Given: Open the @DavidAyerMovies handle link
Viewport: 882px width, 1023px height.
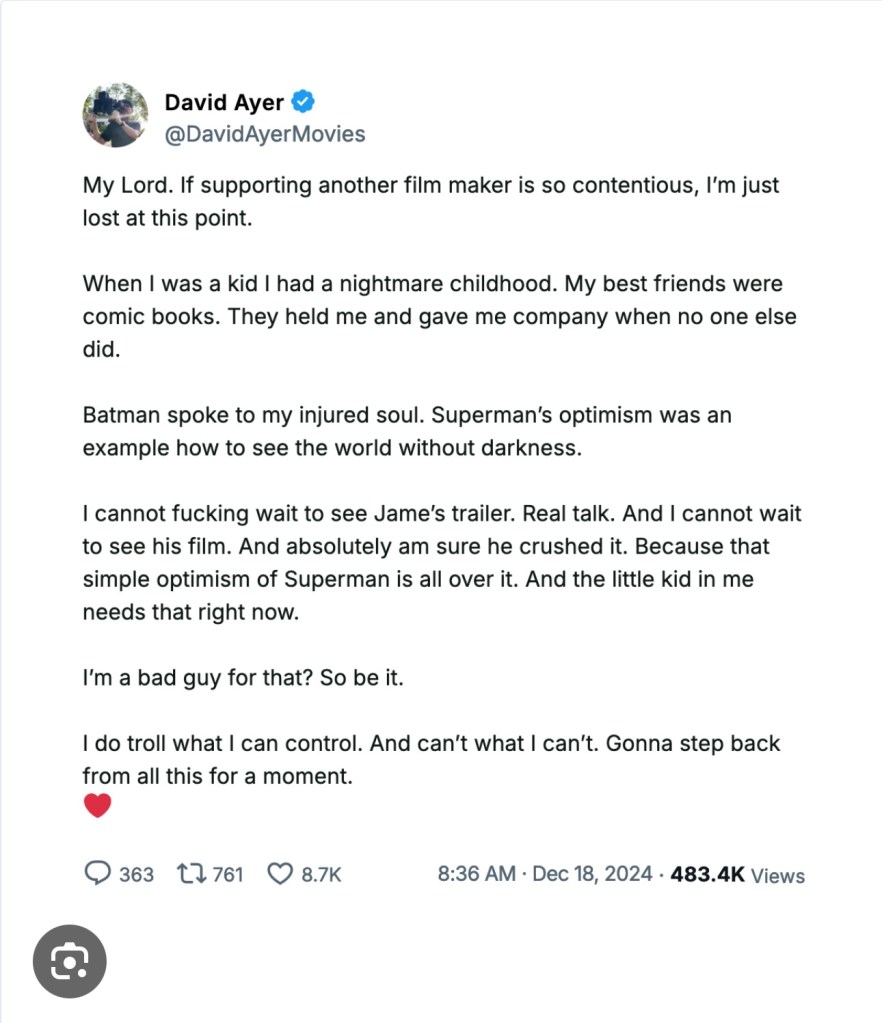Looking at the screenshot, I should 264,134.
